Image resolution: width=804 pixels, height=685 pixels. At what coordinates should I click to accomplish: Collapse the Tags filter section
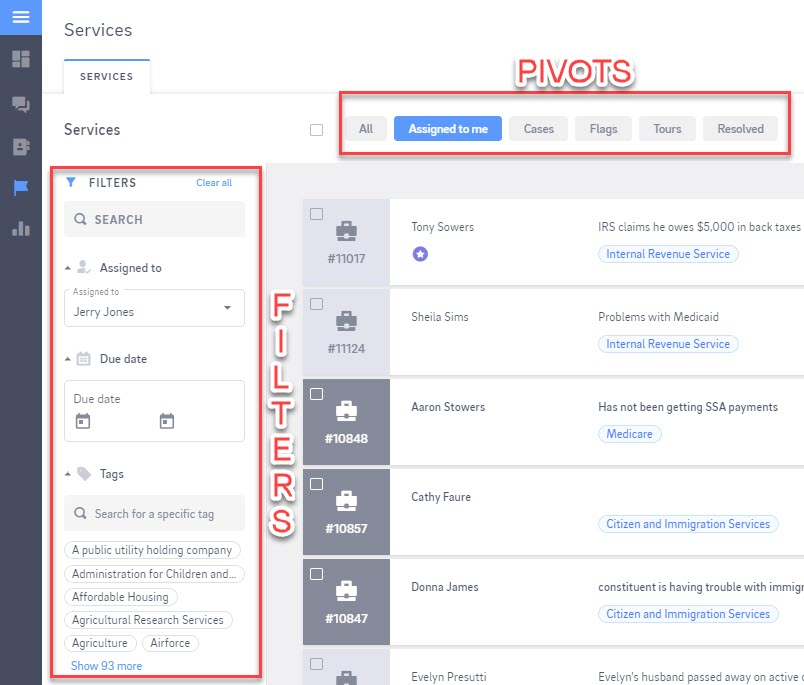69,474
